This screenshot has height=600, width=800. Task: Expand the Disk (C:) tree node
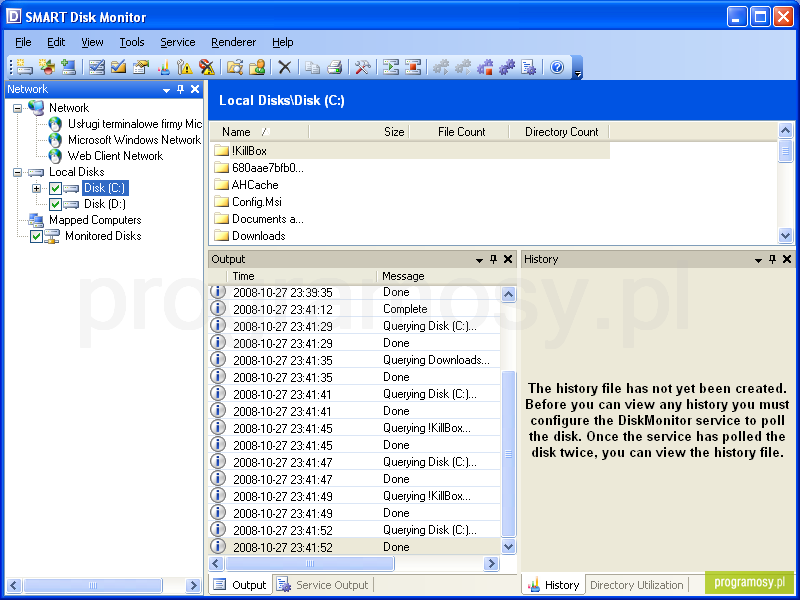[x=36, y=188]
